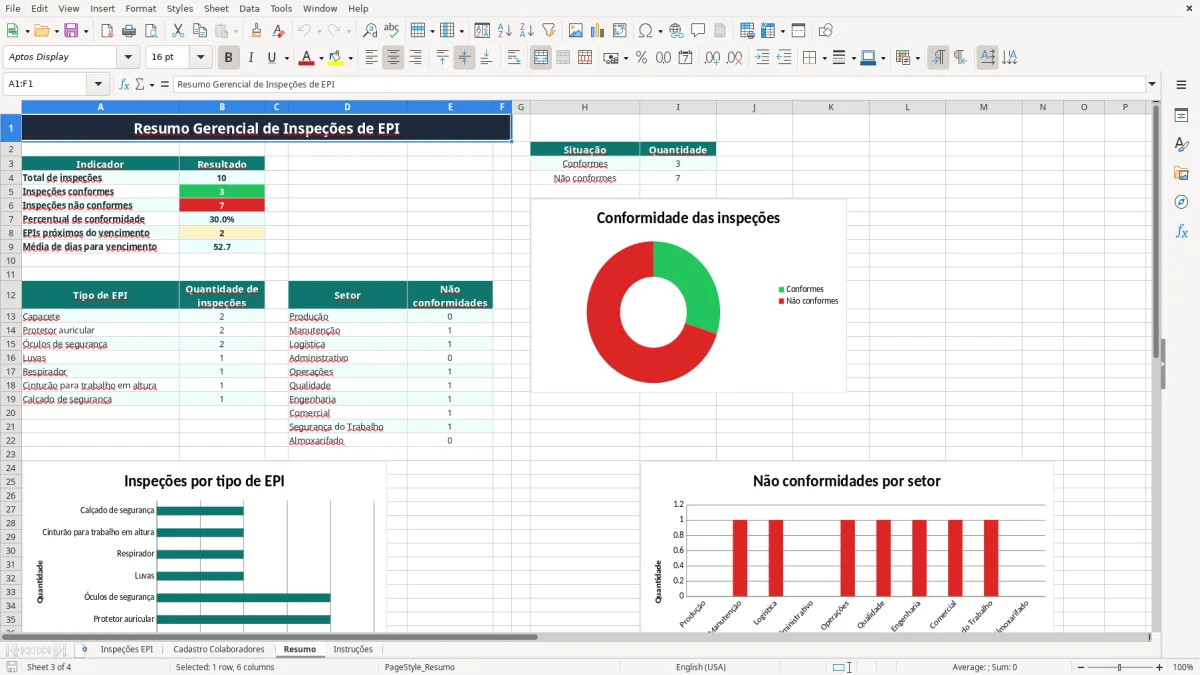
Task: Open the Name Box dropdown arrow
Action: pos(98,84)
